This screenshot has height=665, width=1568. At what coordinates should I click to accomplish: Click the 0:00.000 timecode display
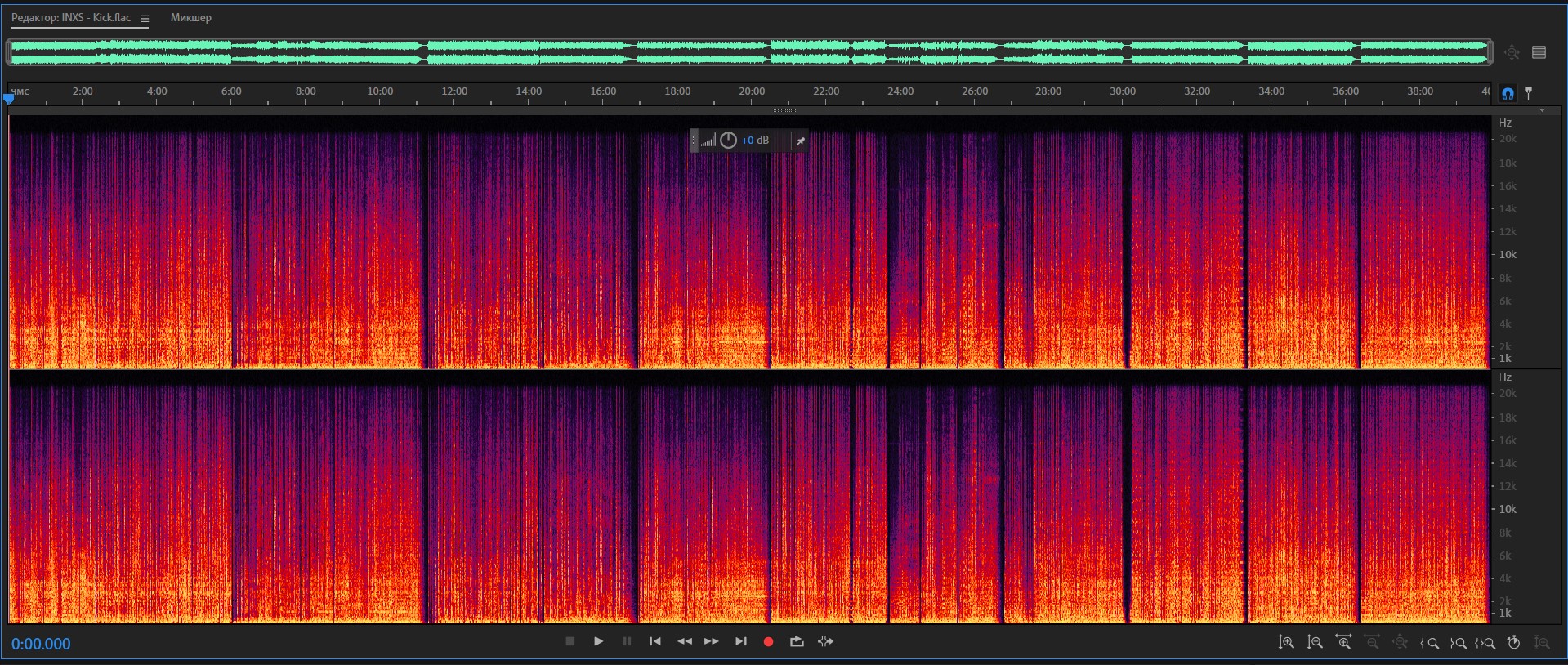point(41,644)
